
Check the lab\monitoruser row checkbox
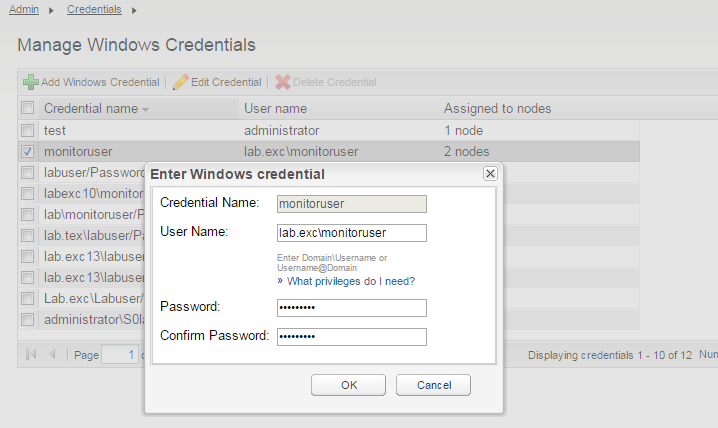[x=27, y=214]
